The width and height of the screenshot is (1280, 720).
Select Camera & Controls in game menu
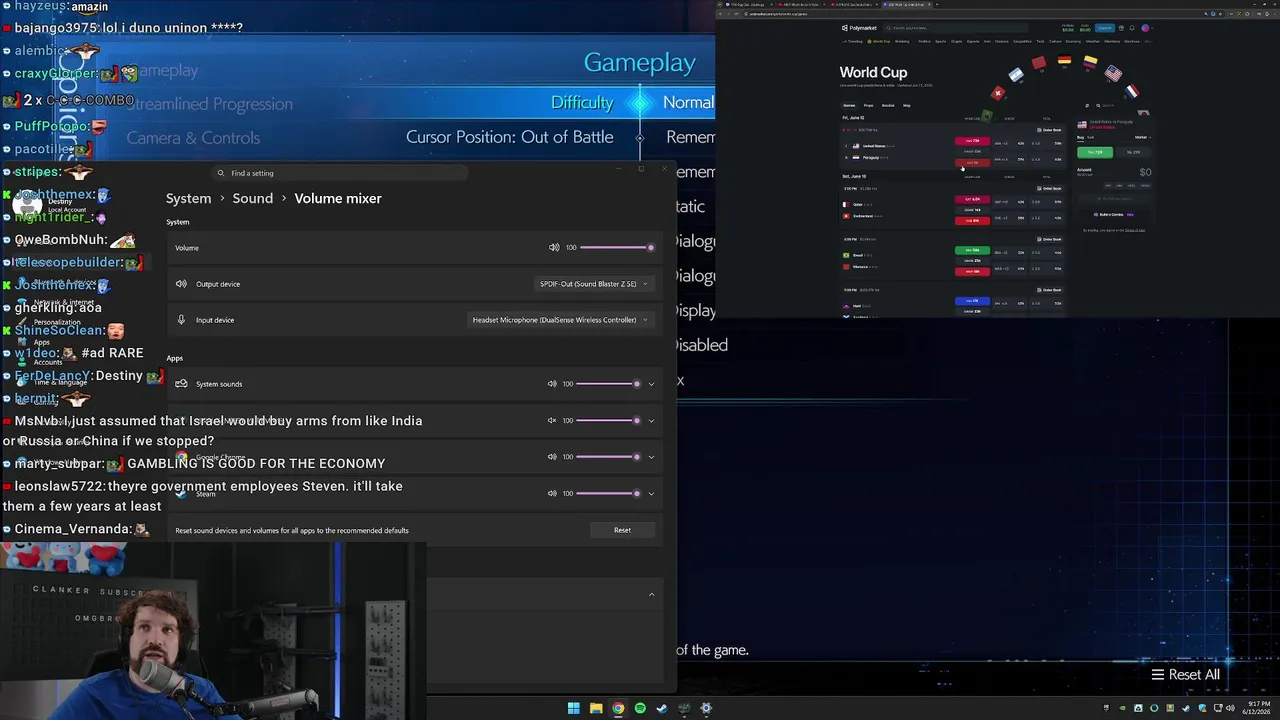(193, 138)
